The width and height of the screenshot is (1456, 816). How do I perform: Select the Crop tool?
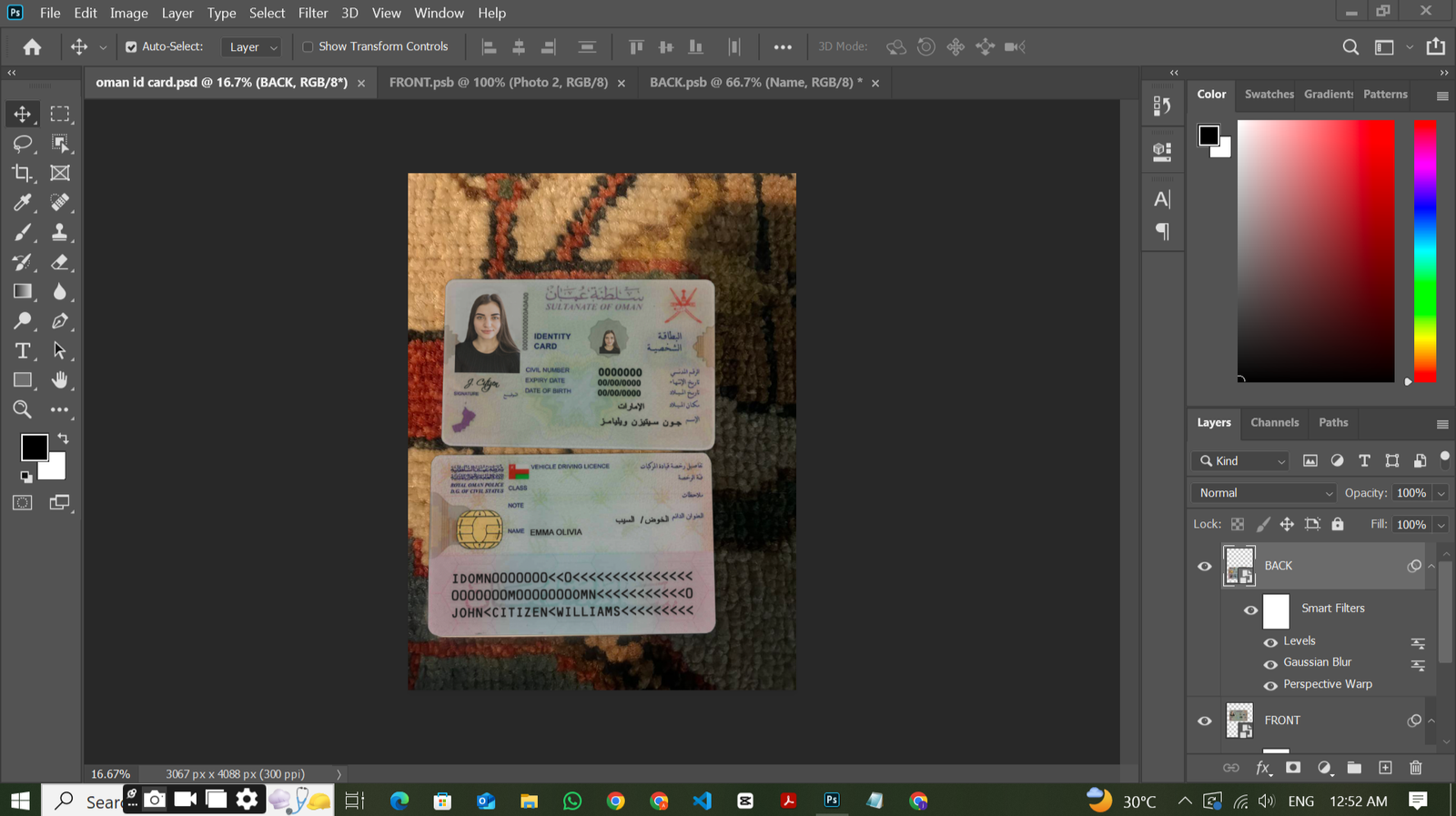pyautogui.click(x=22, y=173)
